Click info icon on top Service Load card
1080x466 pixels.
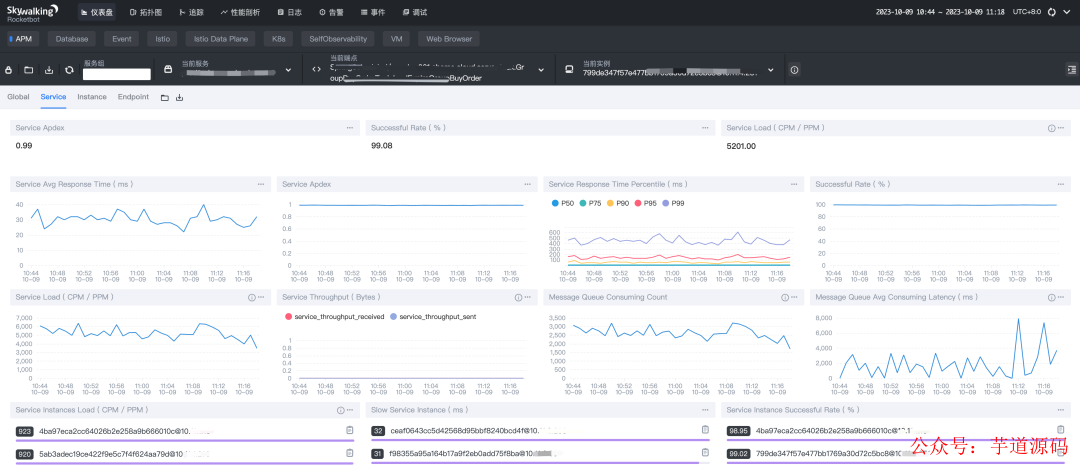(1051, 128)
